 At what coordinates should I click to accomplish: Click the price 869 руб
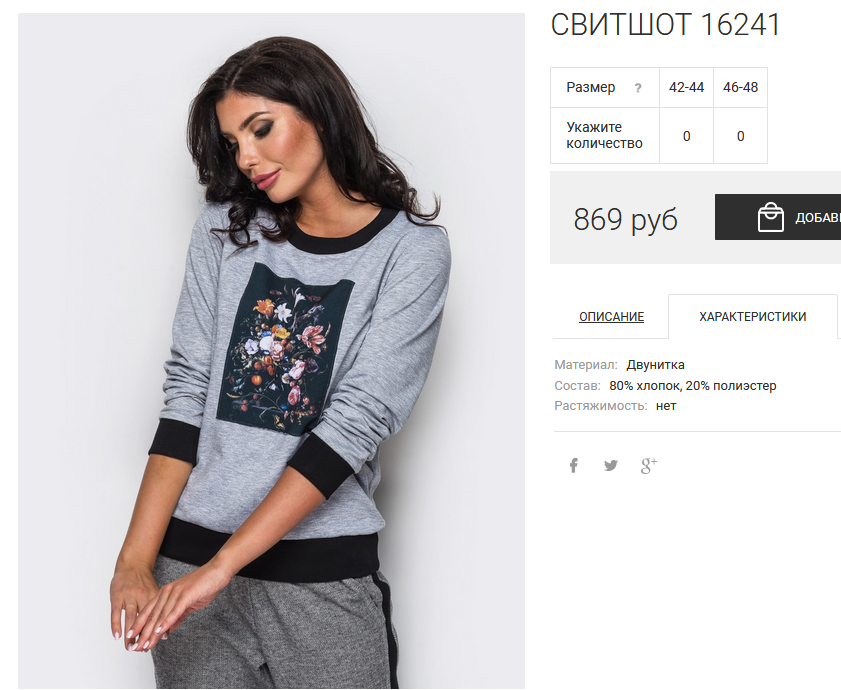[625, 219]
